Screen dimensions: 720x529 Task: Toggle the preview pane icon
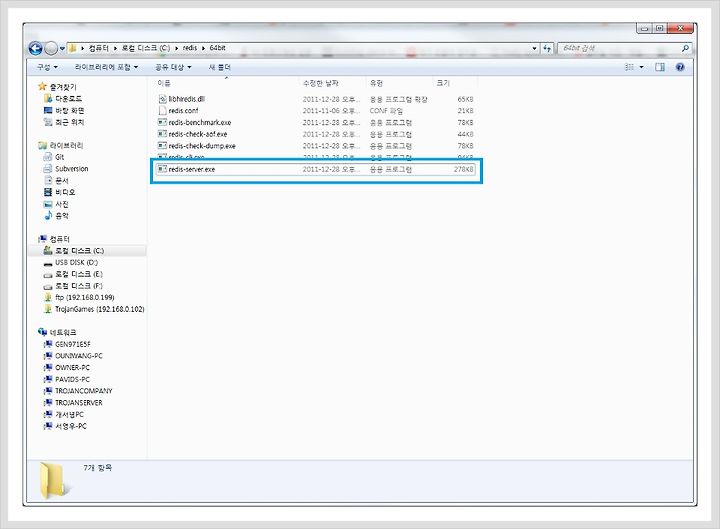point(660,67)
